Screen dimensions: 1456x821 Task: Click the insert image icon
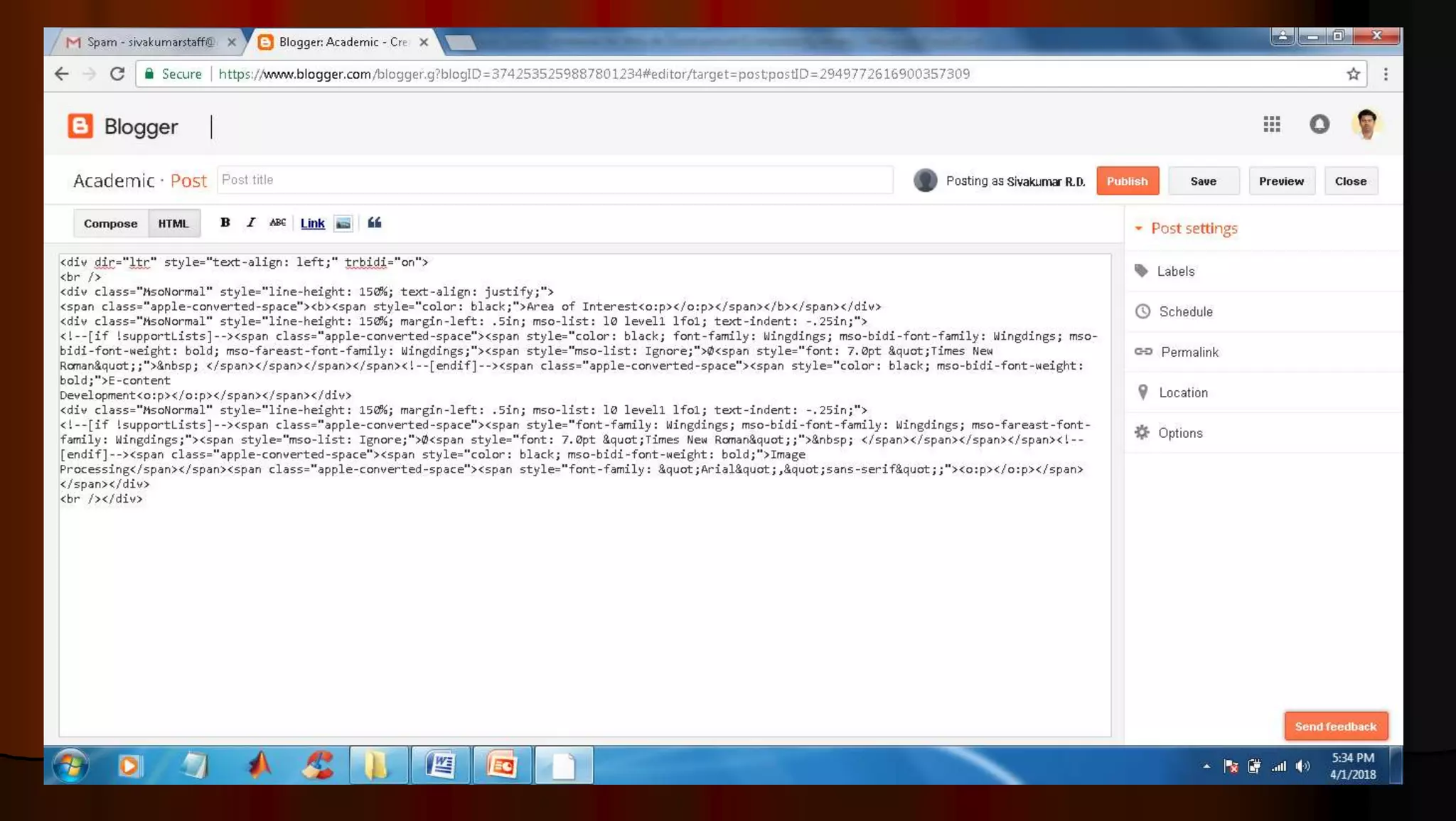[343, 223]
